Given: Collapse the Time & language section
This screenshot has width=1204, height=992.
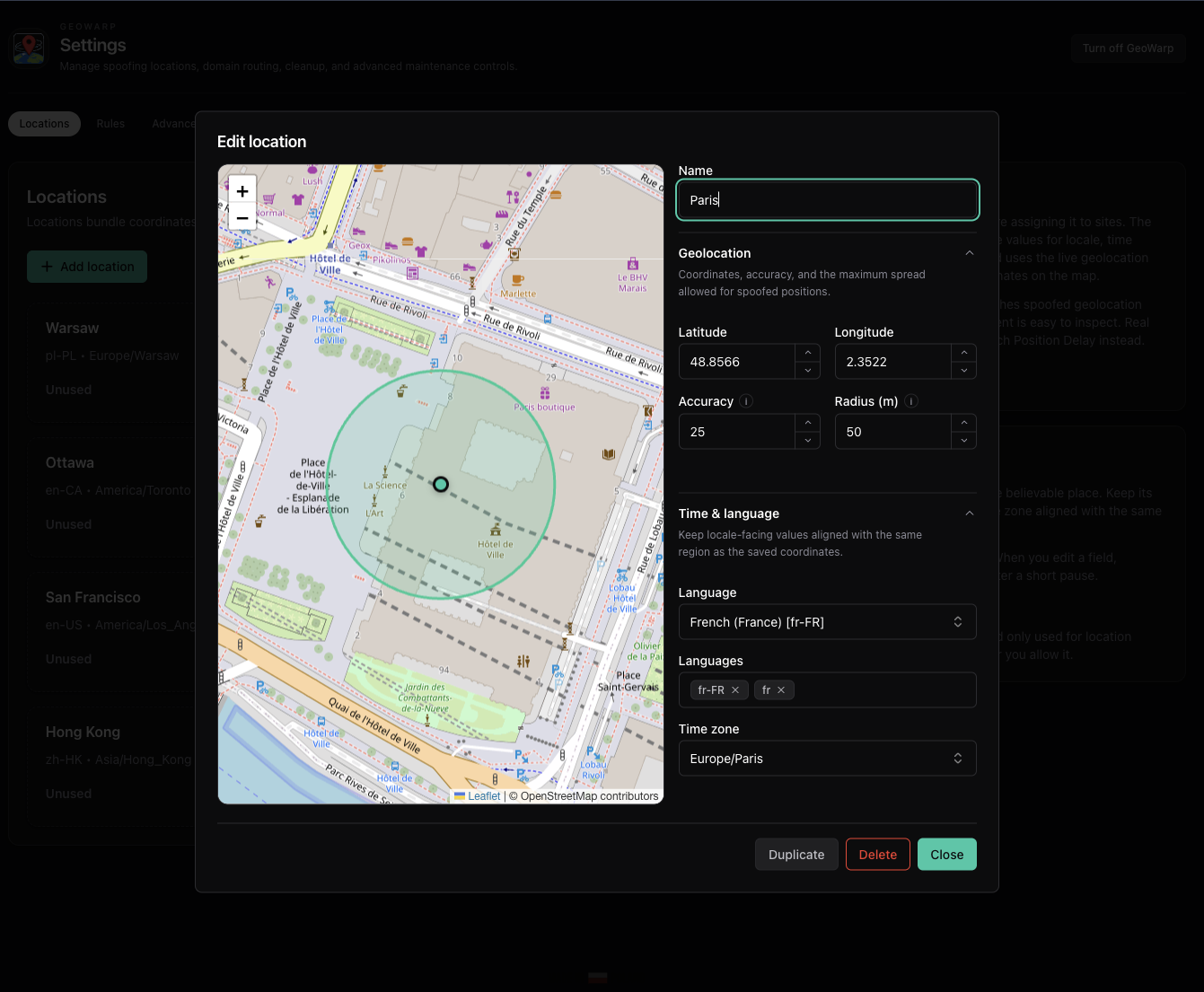Looking at the screenshot, I should pyautogui.click(x=969, y=513).
